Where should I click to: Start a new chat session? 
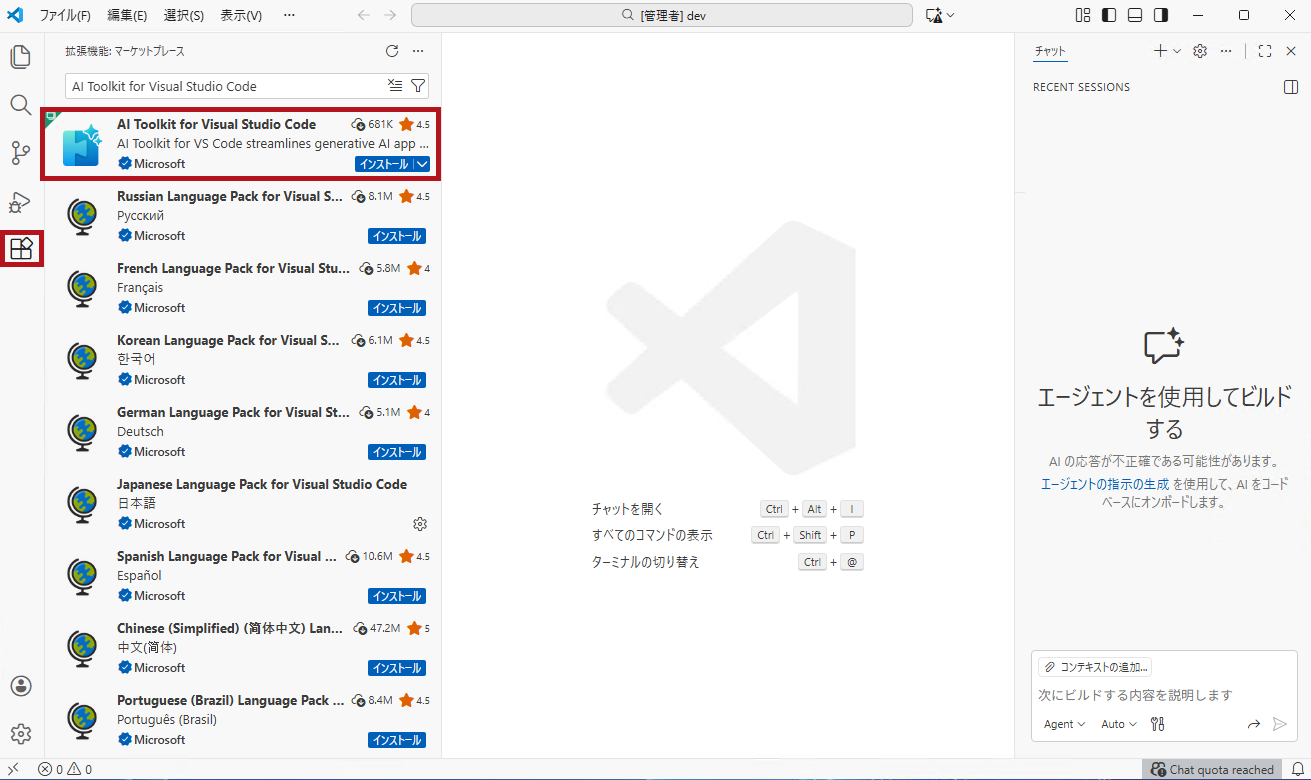[x=1159, y=50]
